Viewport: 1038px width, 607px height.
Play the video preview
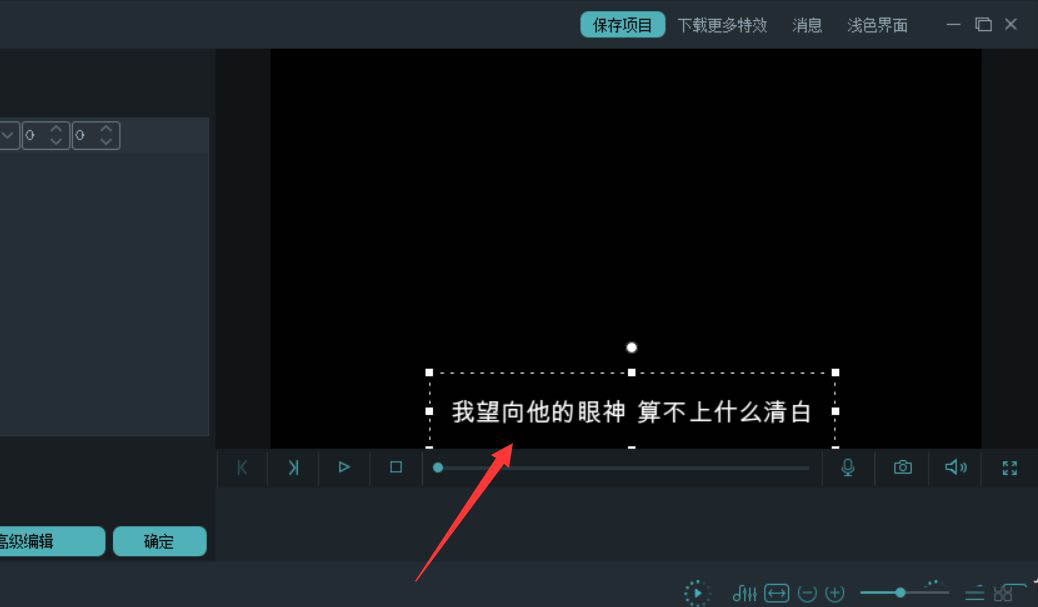344,467
